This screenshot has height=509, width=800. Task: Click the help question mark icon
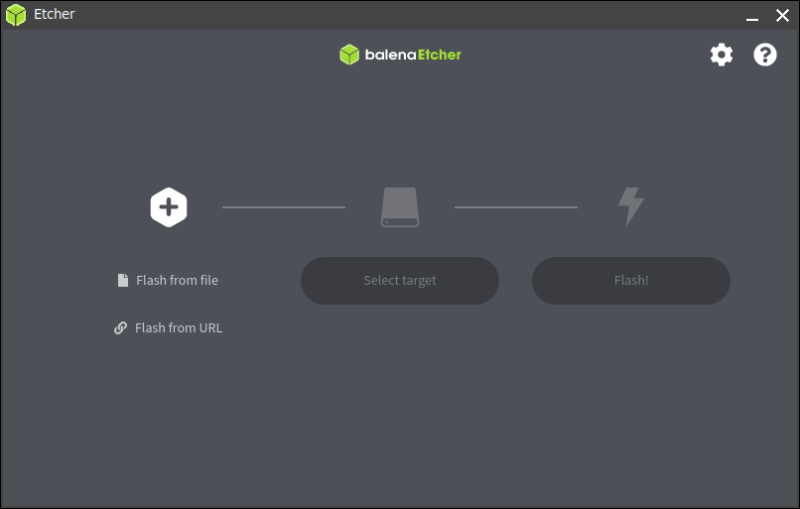tap(765, 55)
